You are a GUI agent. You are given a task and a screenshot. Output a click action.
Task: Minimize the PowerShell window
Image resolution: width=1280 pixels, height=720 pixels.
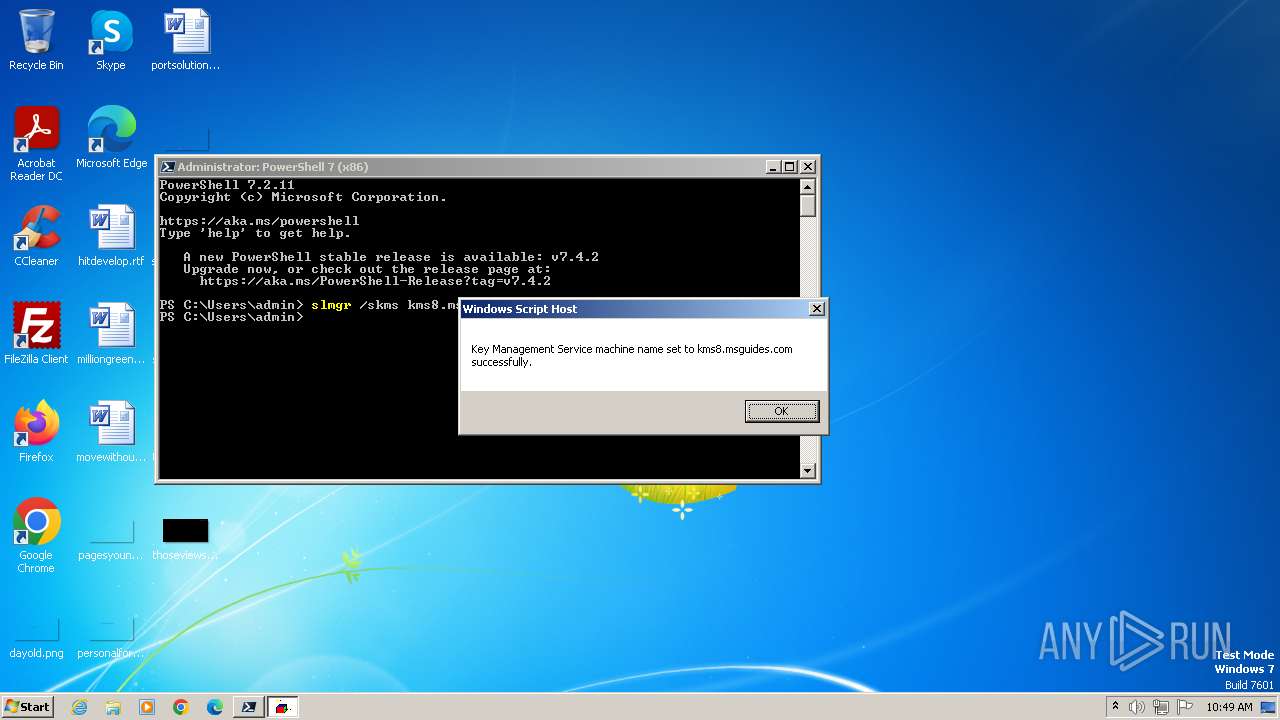(773, 167)
